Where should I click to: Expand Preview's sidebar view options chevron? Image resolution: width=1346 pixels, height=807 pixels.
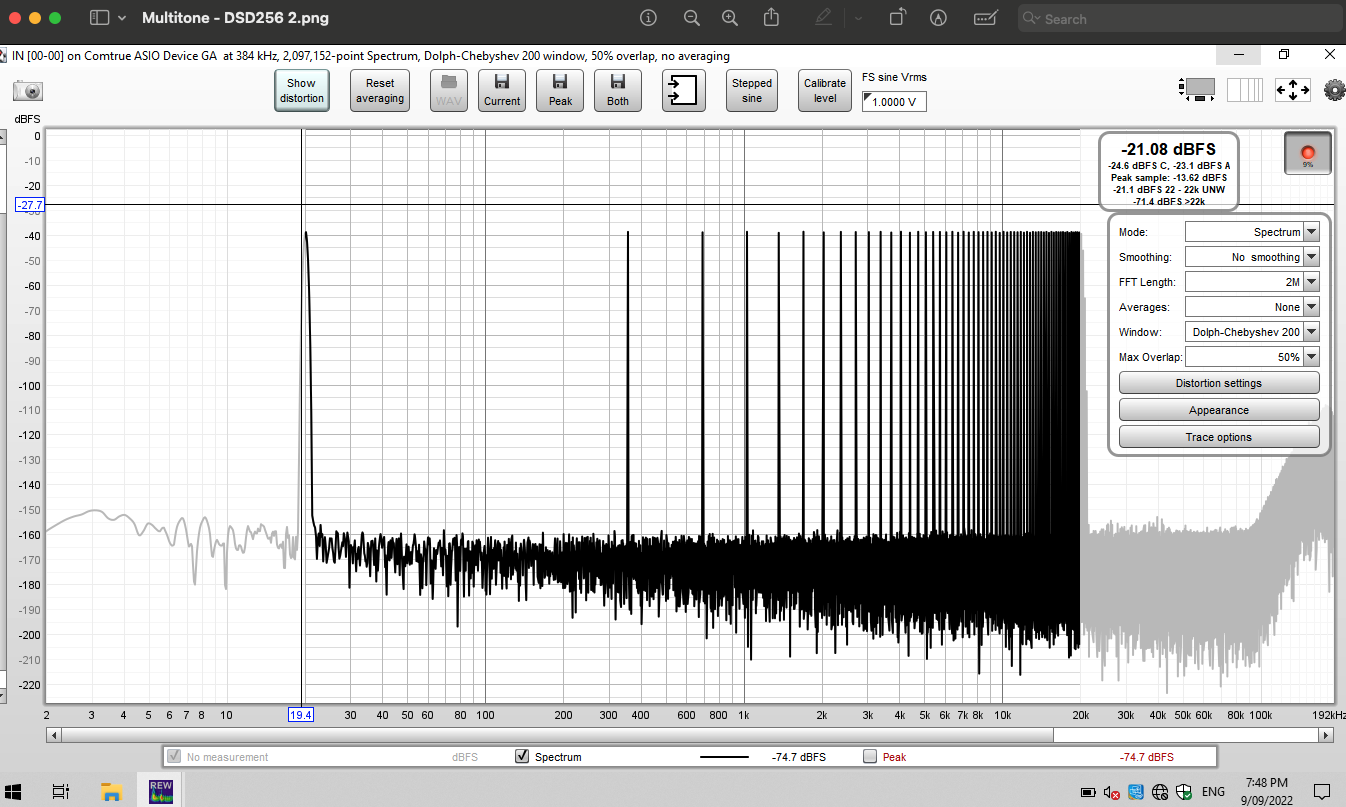(122, 18)
